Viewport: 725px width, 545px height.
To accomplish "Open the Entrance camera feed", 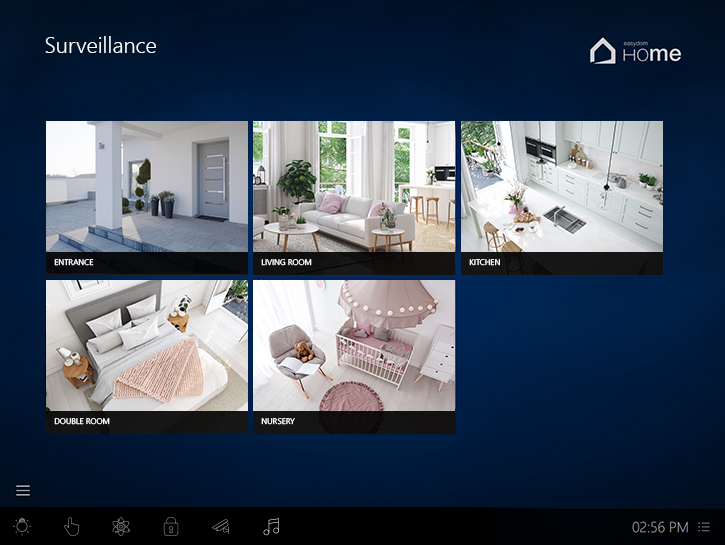I will 147,197.
